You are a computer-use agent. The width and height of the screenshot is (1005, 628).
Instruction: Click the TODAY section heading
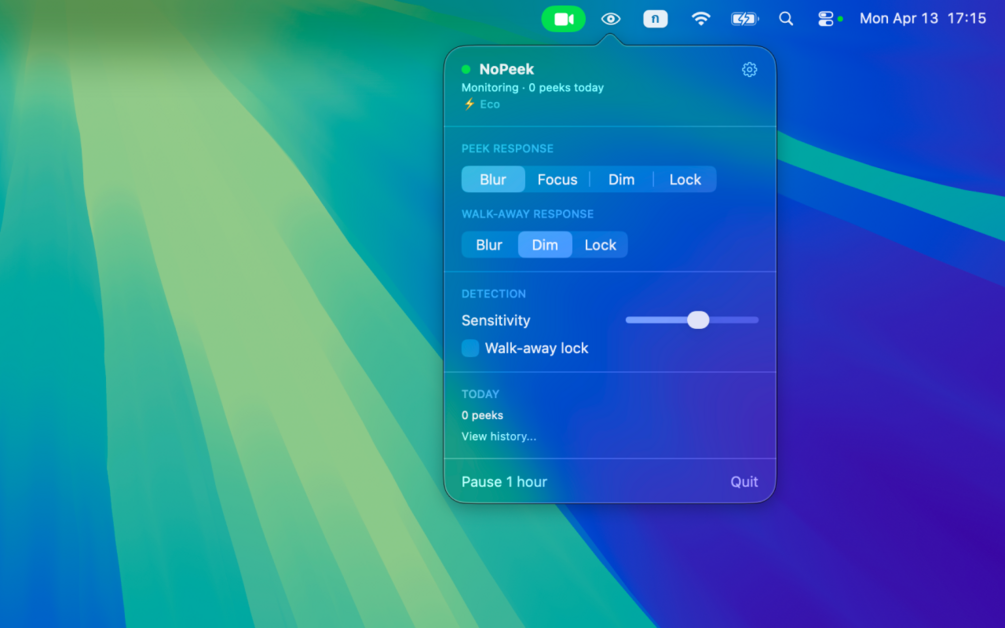pyautogui.click(x=480, y=394)
